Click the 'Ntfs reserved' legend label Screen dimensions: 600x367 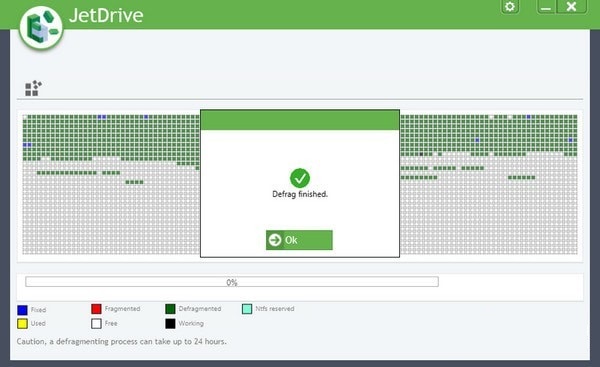(275, 308)
